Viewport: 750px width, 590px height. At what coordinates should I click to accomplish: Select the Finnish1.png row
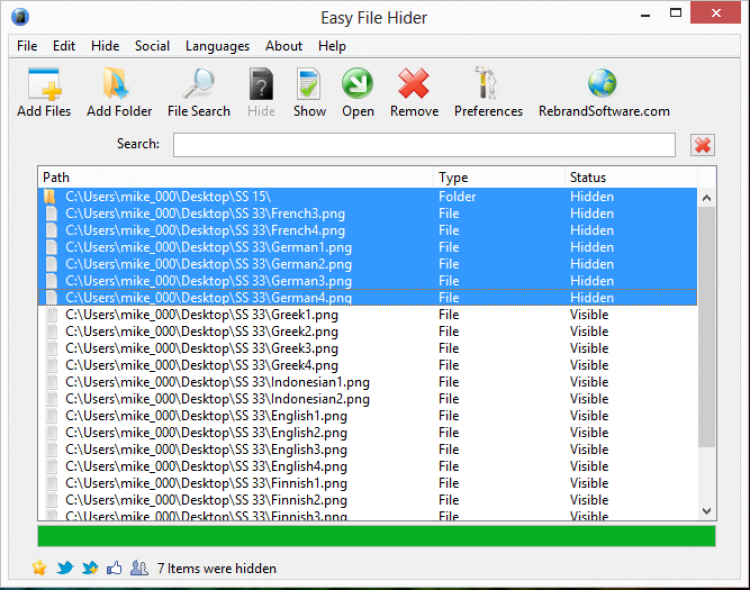click(x=367, y=483)
